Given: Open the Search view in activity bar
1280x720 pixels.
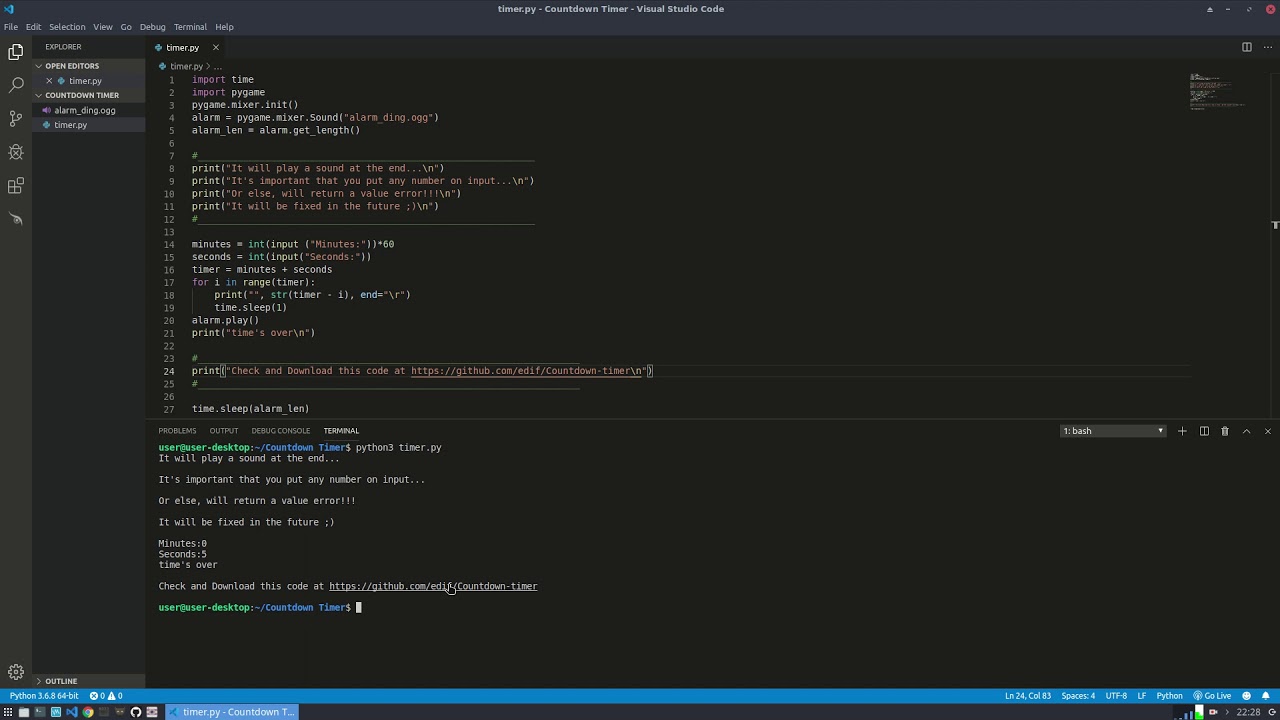Looking at the screenshot, I should 16,85.
